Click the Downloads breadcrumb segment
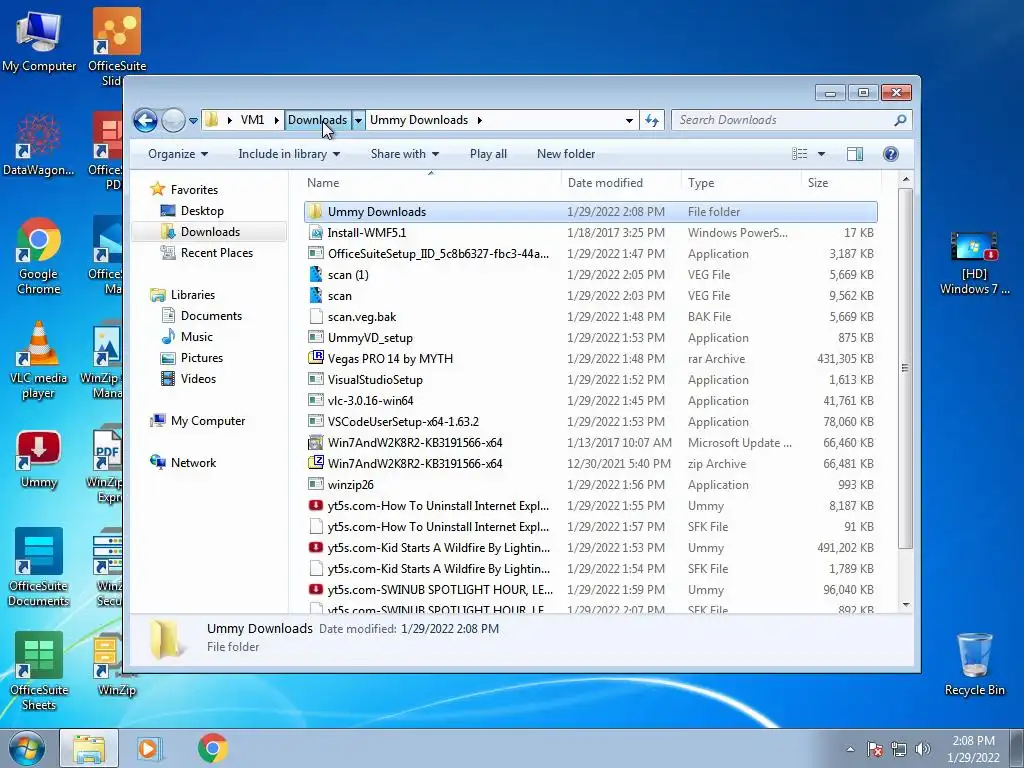 tap(317, 120)
